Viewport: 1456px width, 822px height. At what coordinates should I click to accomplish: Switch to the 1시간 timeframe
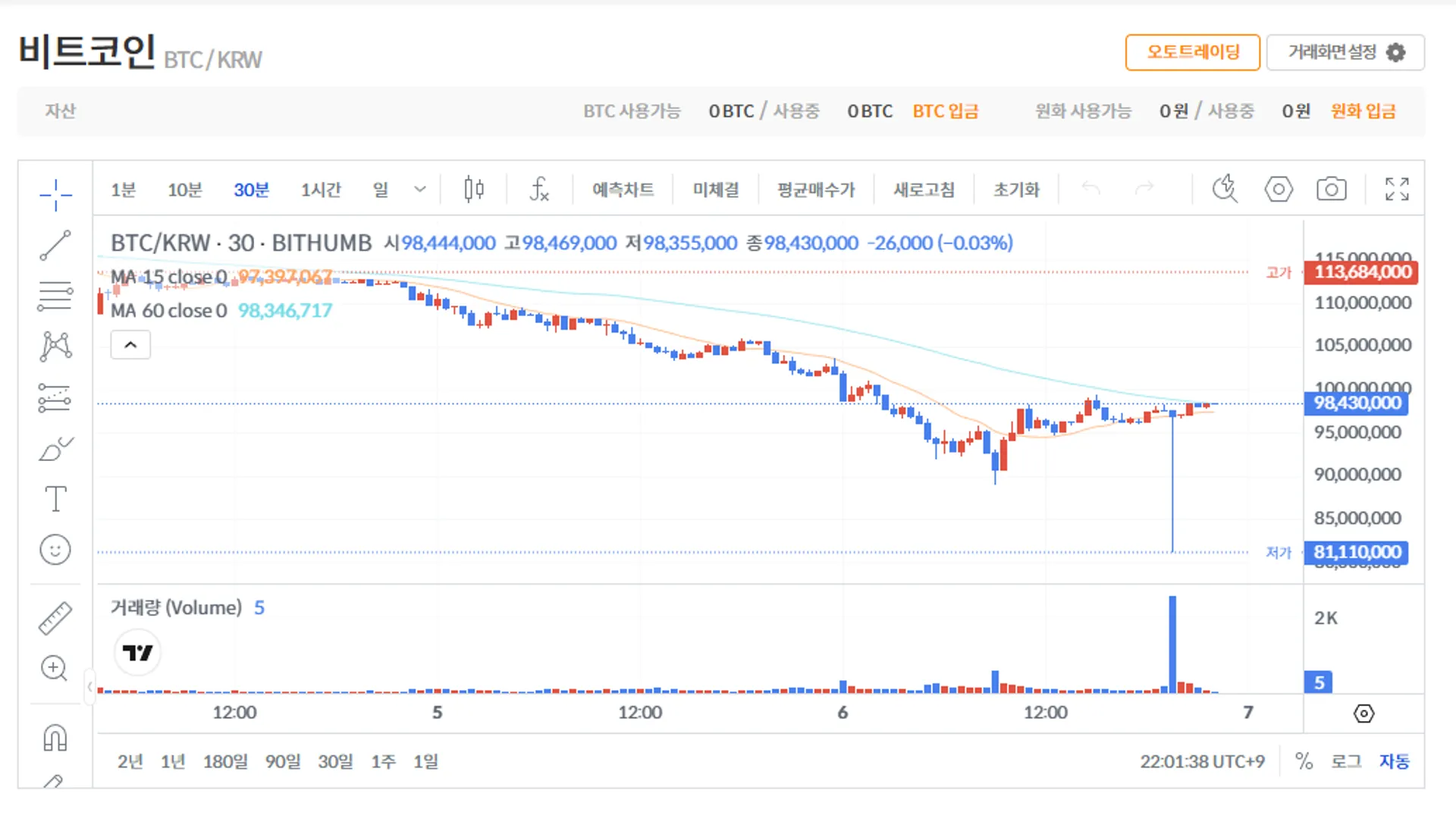click(x=322, y=190)
